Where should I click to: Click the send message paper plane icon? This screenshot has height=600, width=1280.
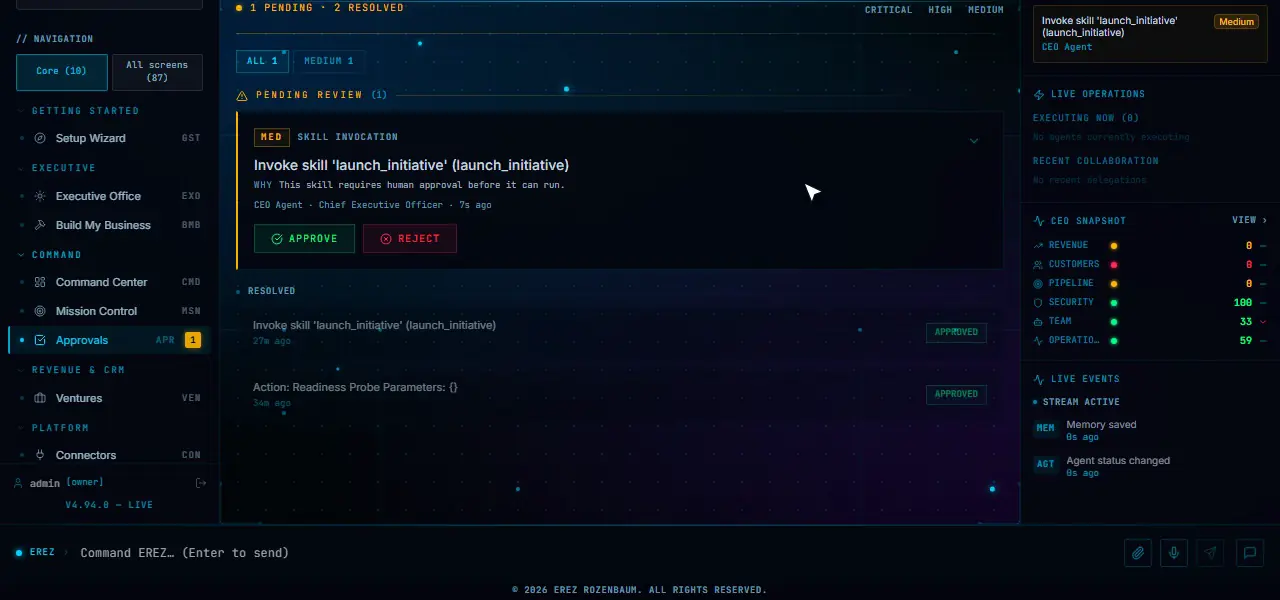point(1211,552)
